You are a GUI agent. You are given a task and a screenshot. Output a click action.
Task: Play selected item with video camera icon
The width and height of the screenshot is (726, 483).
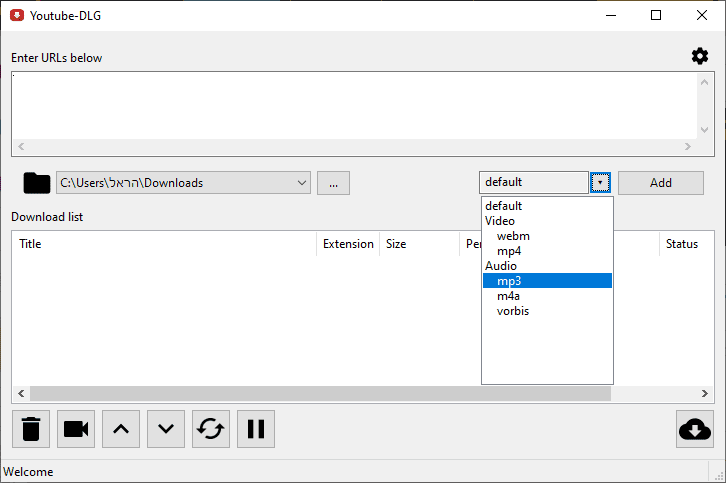point(76,429)
